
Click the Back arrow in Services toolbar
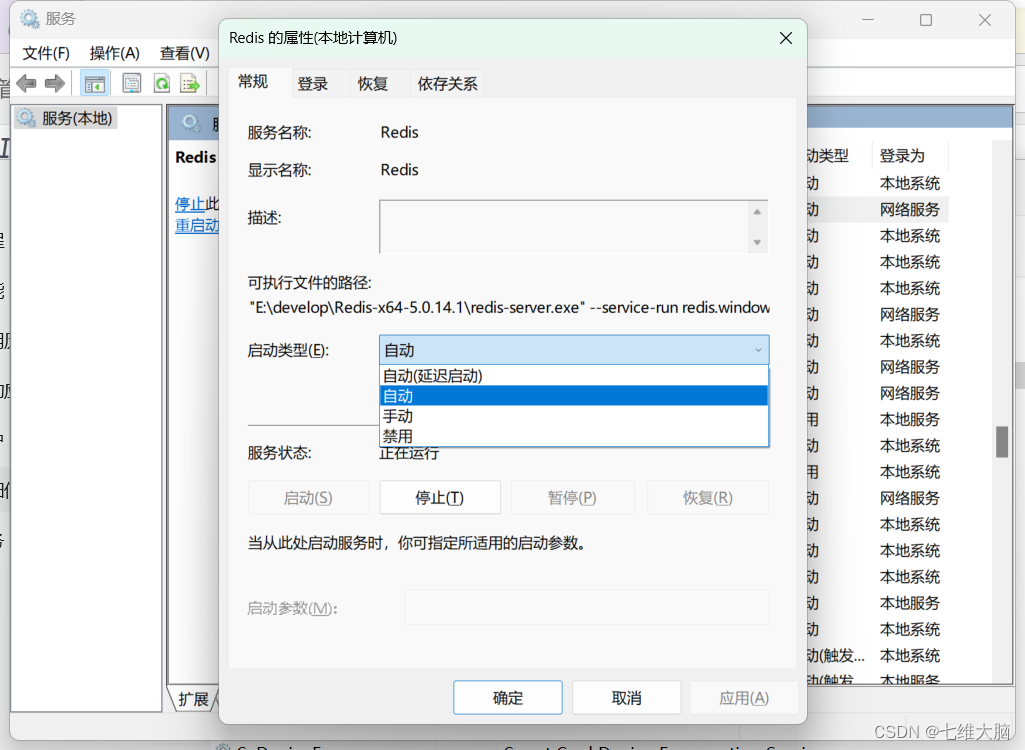tap(26, 83)
